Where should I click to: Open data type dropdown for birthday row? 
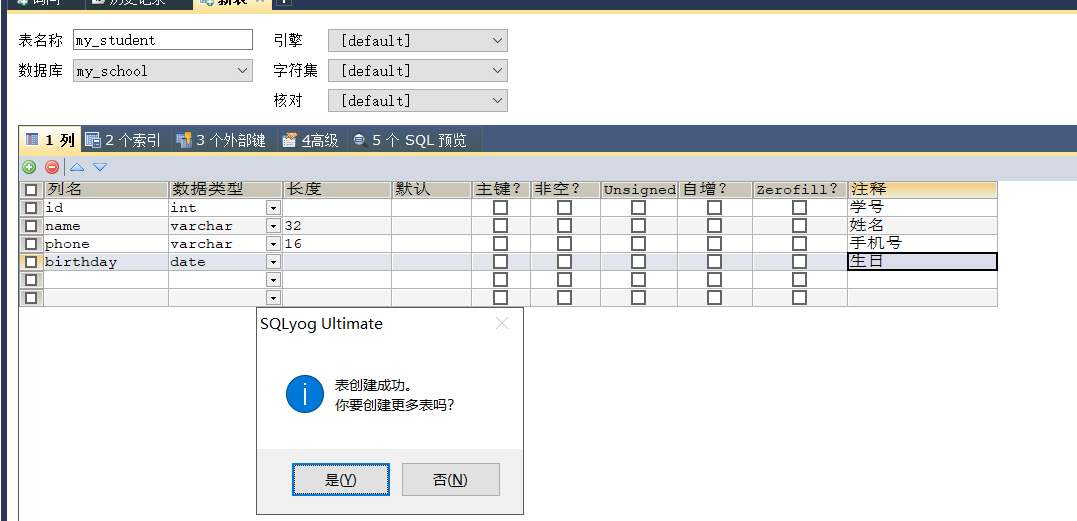(x=273, y=262)
